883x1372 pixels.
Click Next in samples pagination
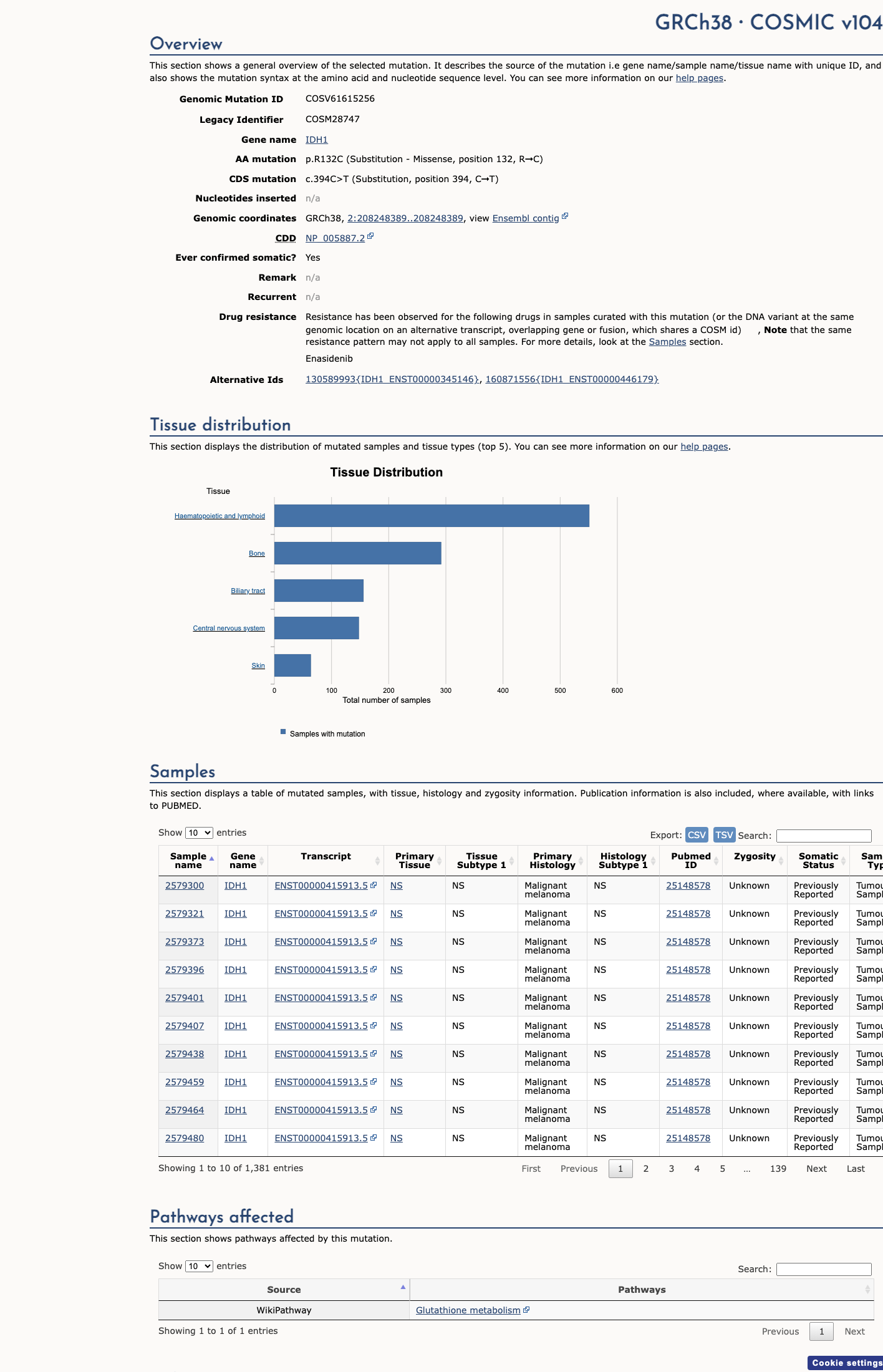pos(816,1169)
